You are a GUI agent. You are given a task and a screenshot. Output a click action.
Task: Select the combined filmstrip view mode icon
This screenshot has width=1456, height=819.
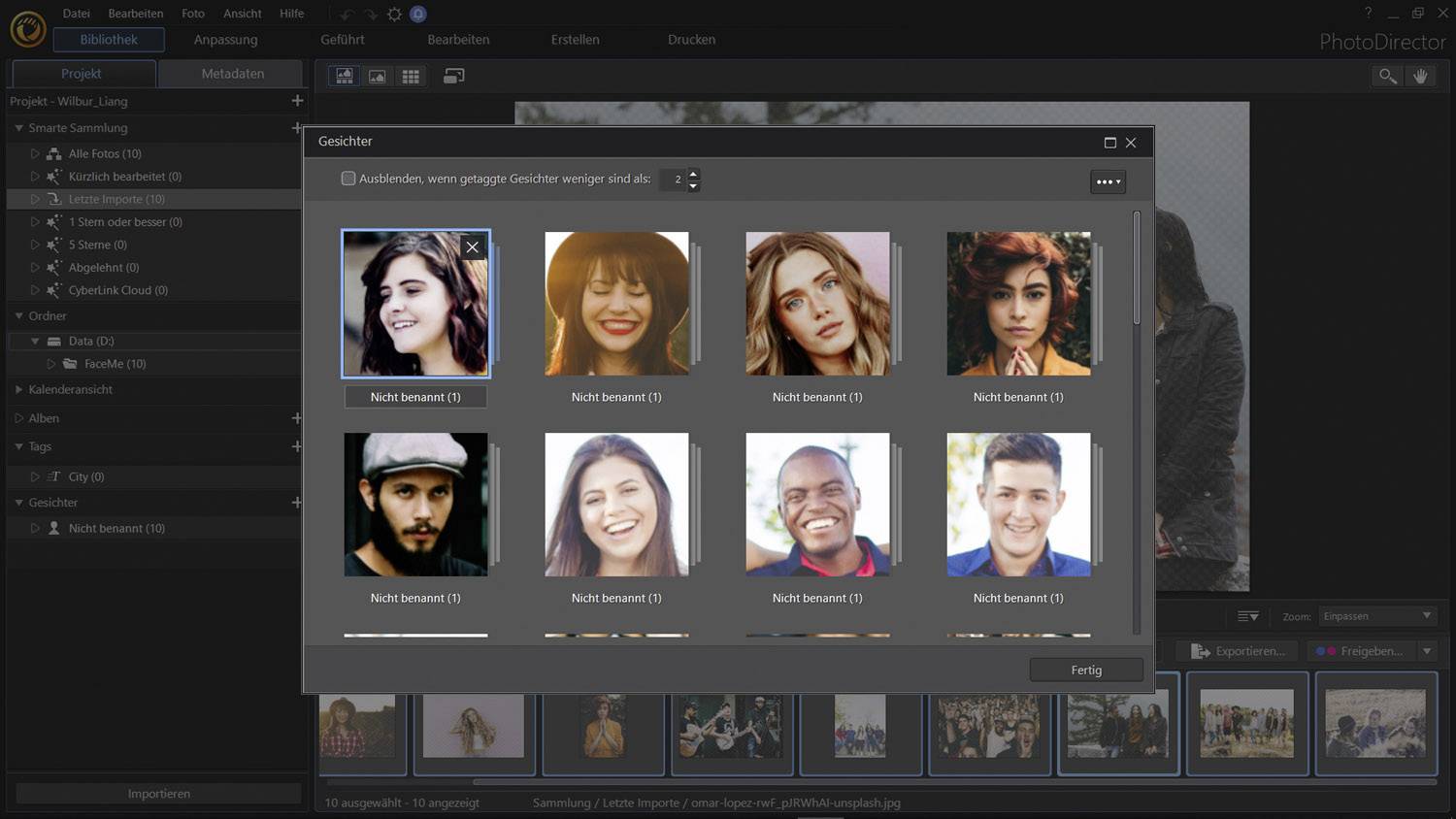[x=345, y=76]
